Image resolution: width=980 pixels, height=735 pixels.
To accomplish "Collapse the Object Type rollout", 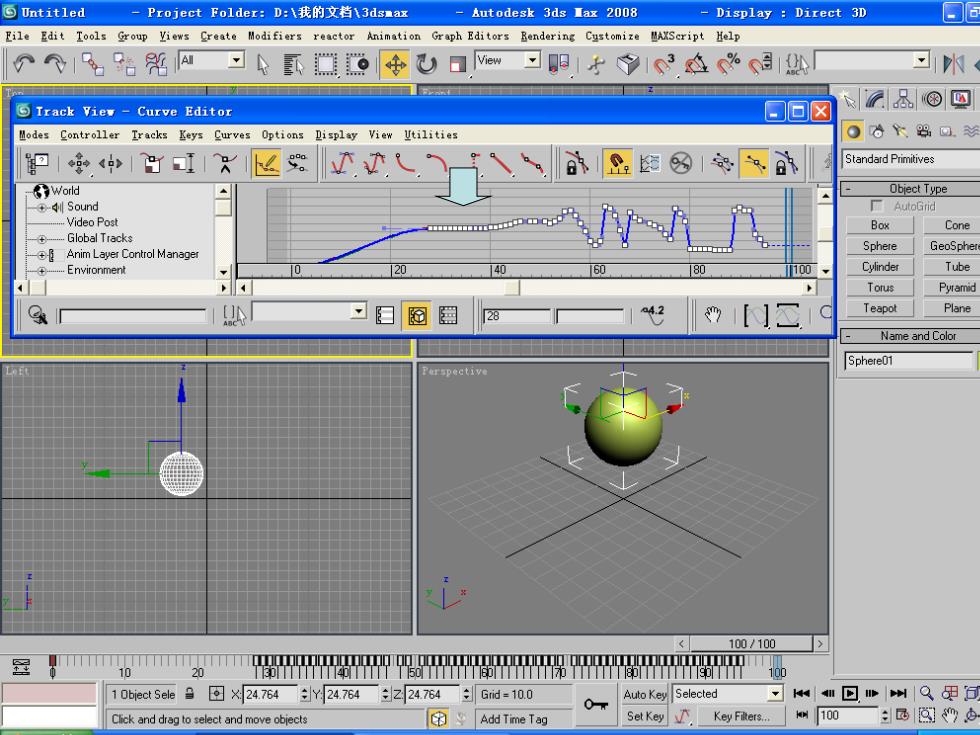I will point(910,189).
